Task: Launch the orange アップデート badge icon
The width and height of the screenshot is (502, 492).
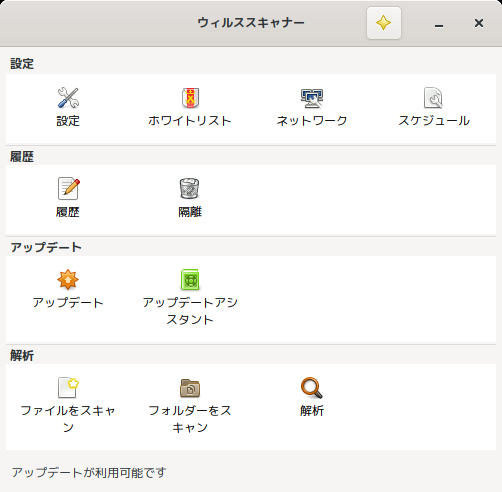Action: (x=68, y=279)
